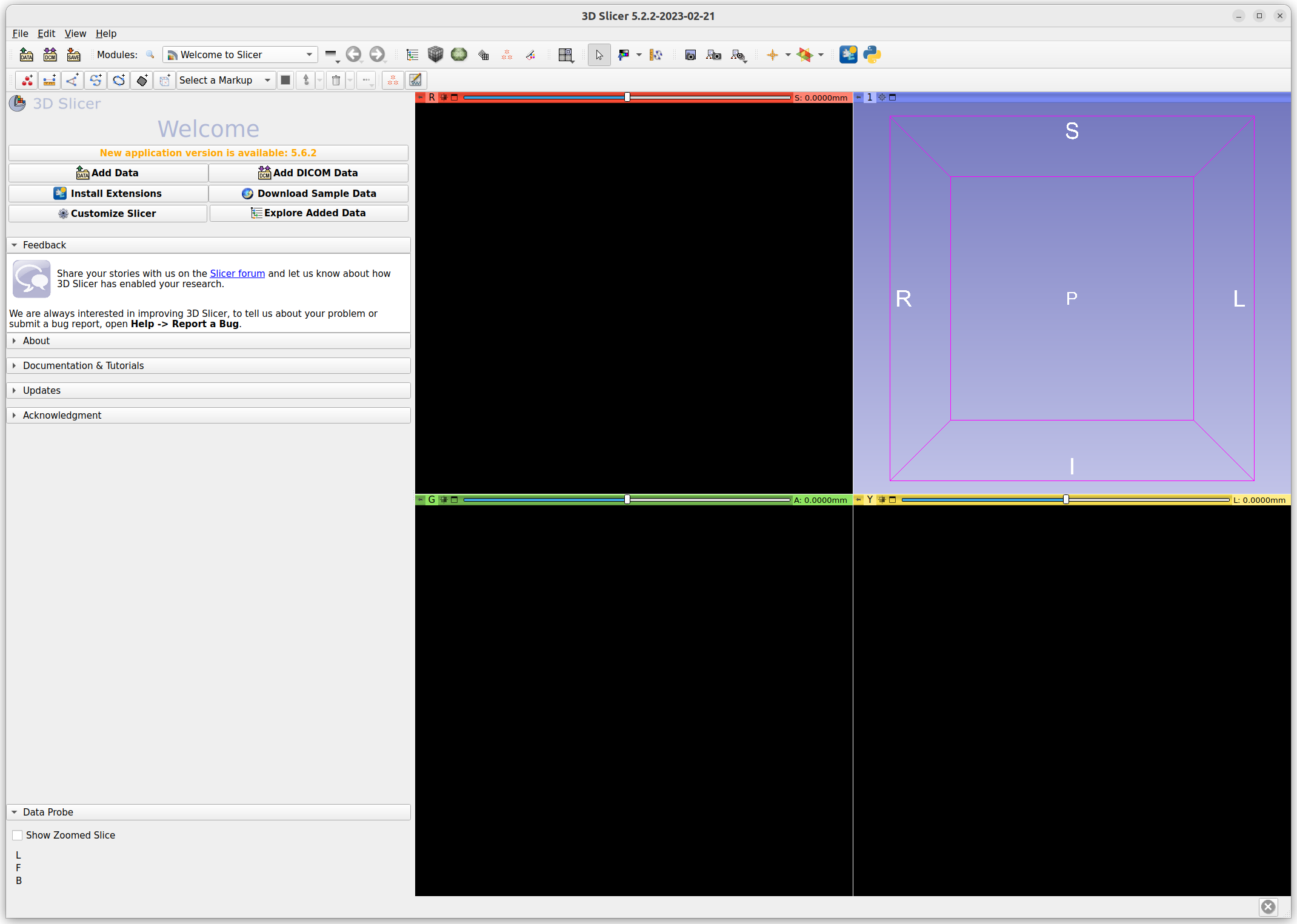Create new open curve markup
1297x924 pixels.
pos(96,80)
